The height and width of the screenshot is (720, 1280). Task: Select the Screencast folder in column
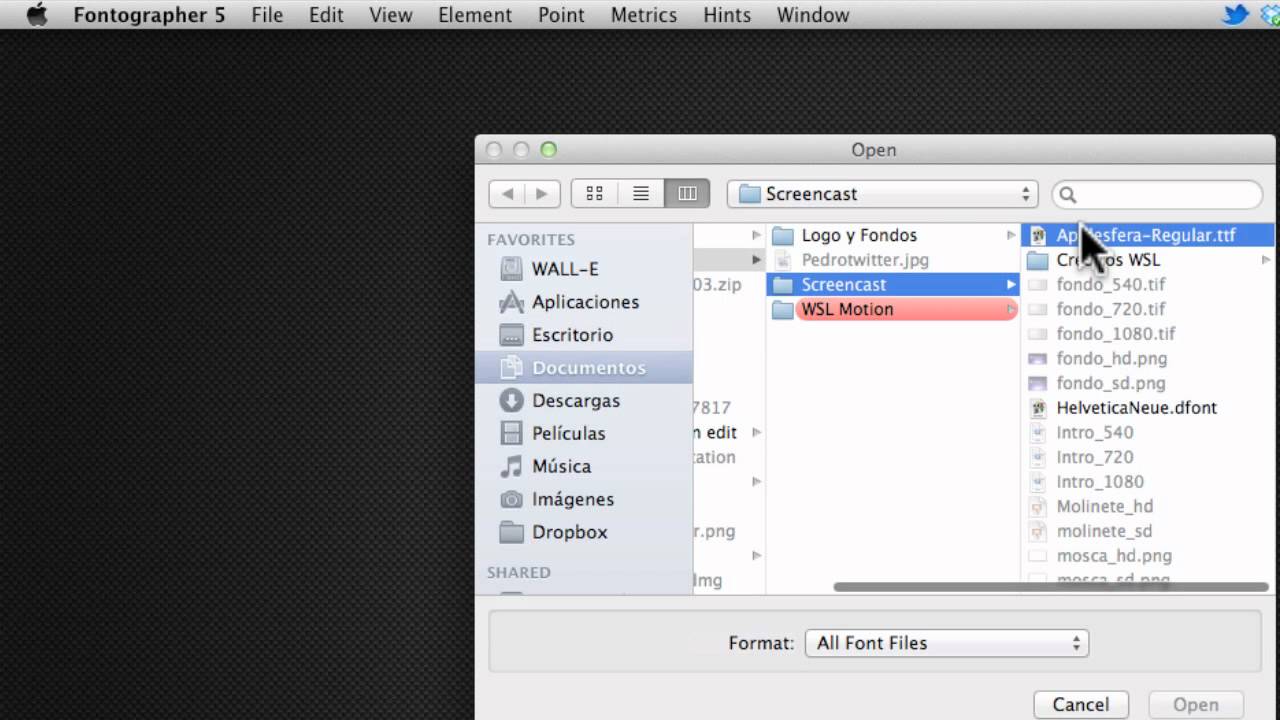coord(893,284)
